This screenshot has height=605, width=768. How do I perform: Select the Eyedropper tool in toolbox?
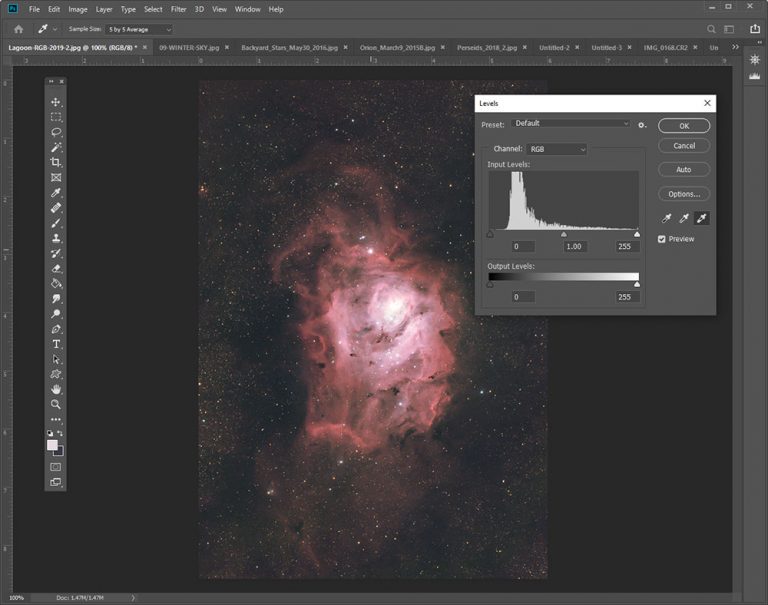coord(56,193)
